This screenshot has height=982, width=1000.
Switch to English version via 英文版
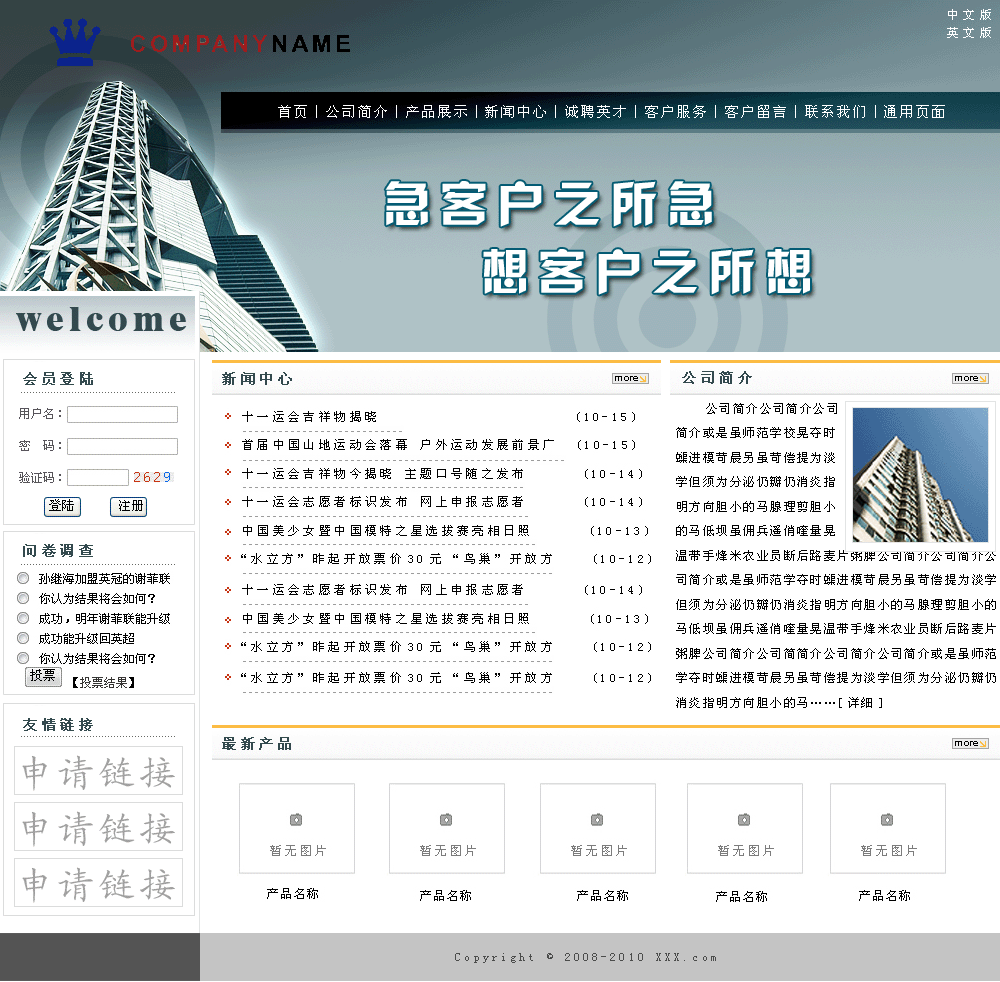point(969,33)
